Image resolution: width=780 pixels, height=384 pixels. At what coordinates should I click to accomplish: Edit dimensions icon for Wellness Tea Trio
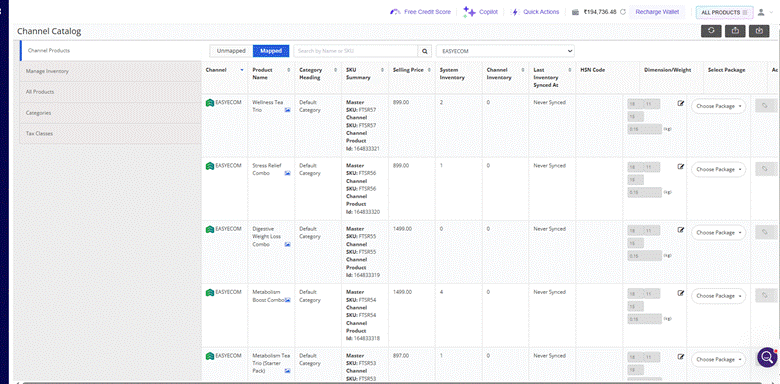click(x=681, y=103)
